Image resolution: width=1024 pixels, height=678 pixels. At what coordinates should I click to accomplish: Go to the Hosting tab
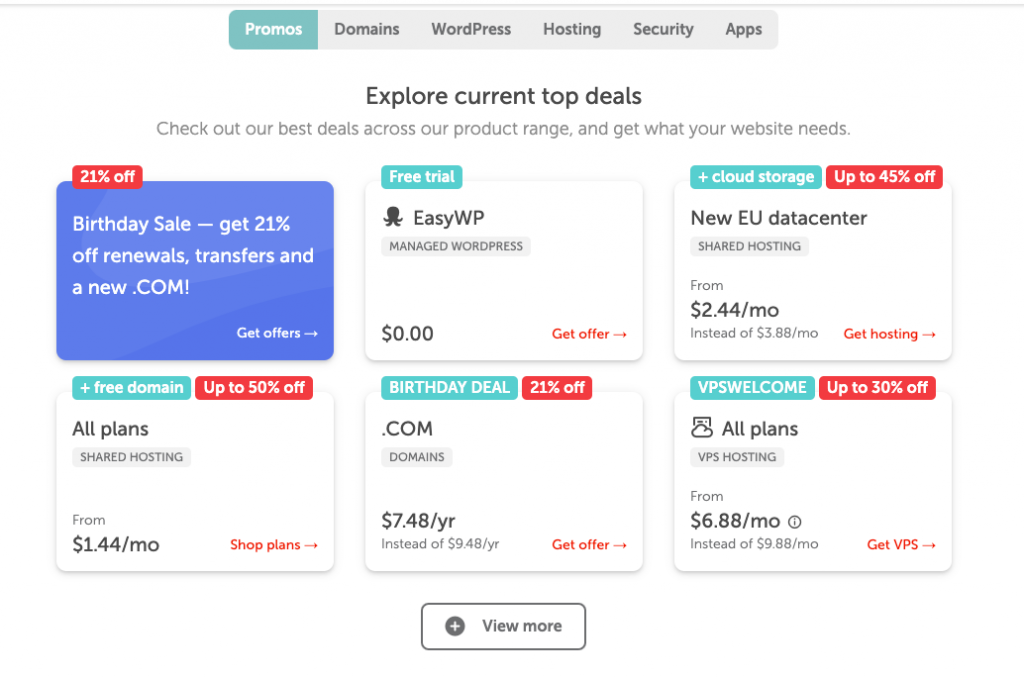572,29
